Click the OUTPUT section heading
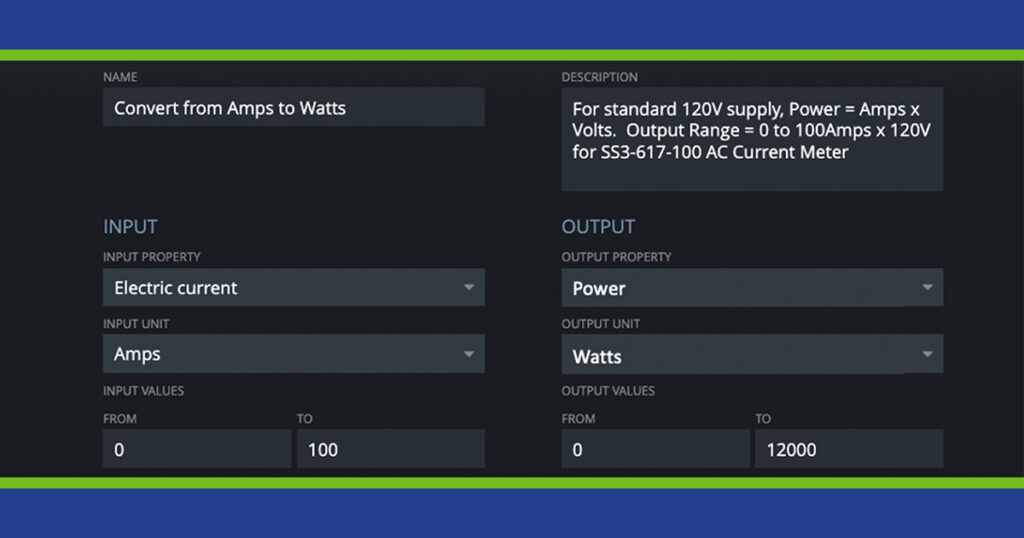 (x=598, y=227)
